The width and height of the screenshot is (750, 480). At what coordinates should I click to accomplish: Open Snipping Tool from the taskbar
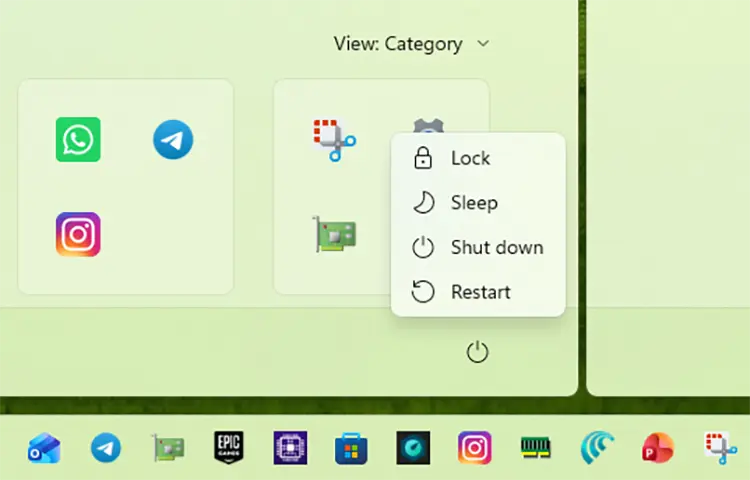720,448
